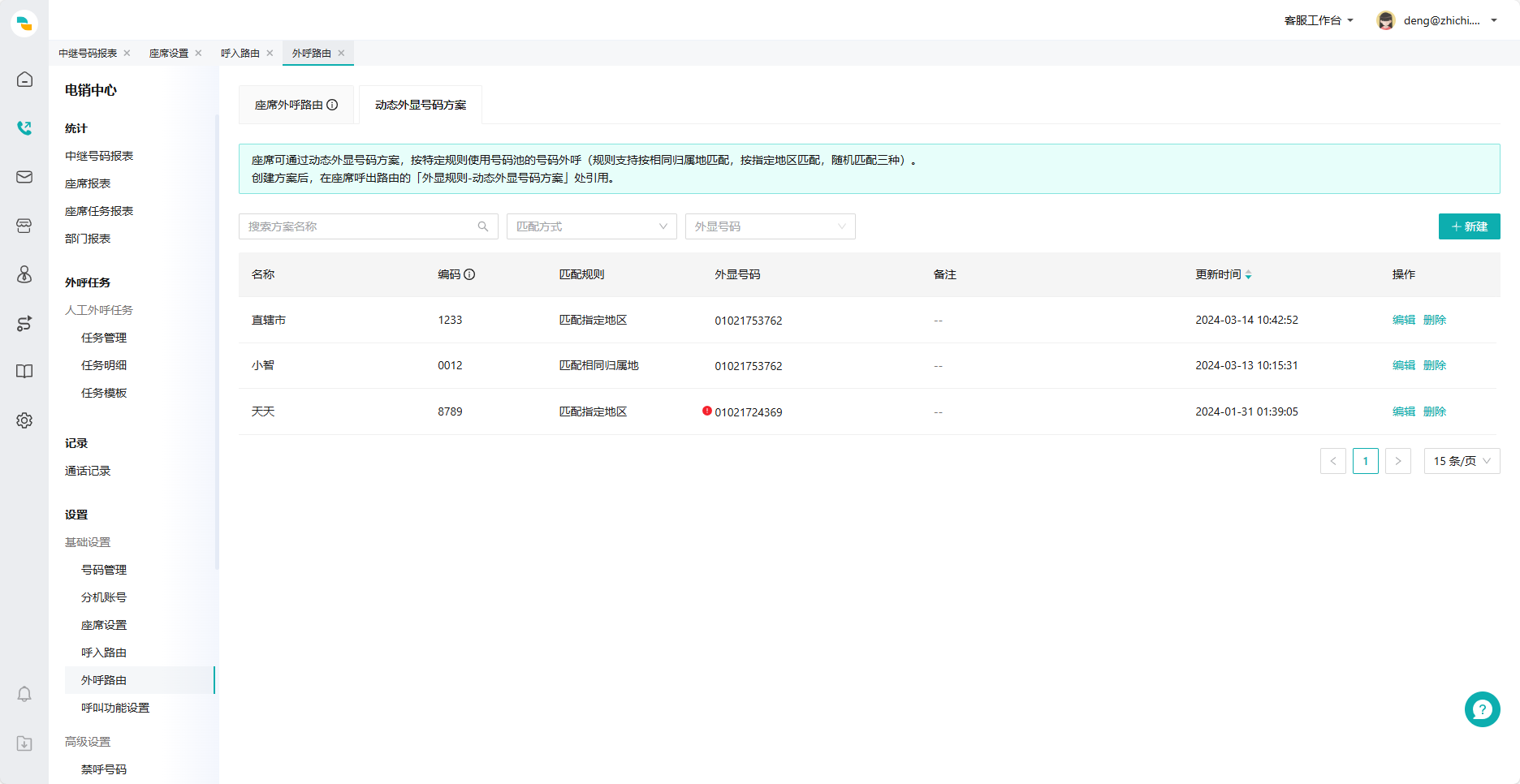The height and width of the screenshot is (784, 1520).
Task: Select the 动态外显号码方案 tab
Action: coord(421,105)
